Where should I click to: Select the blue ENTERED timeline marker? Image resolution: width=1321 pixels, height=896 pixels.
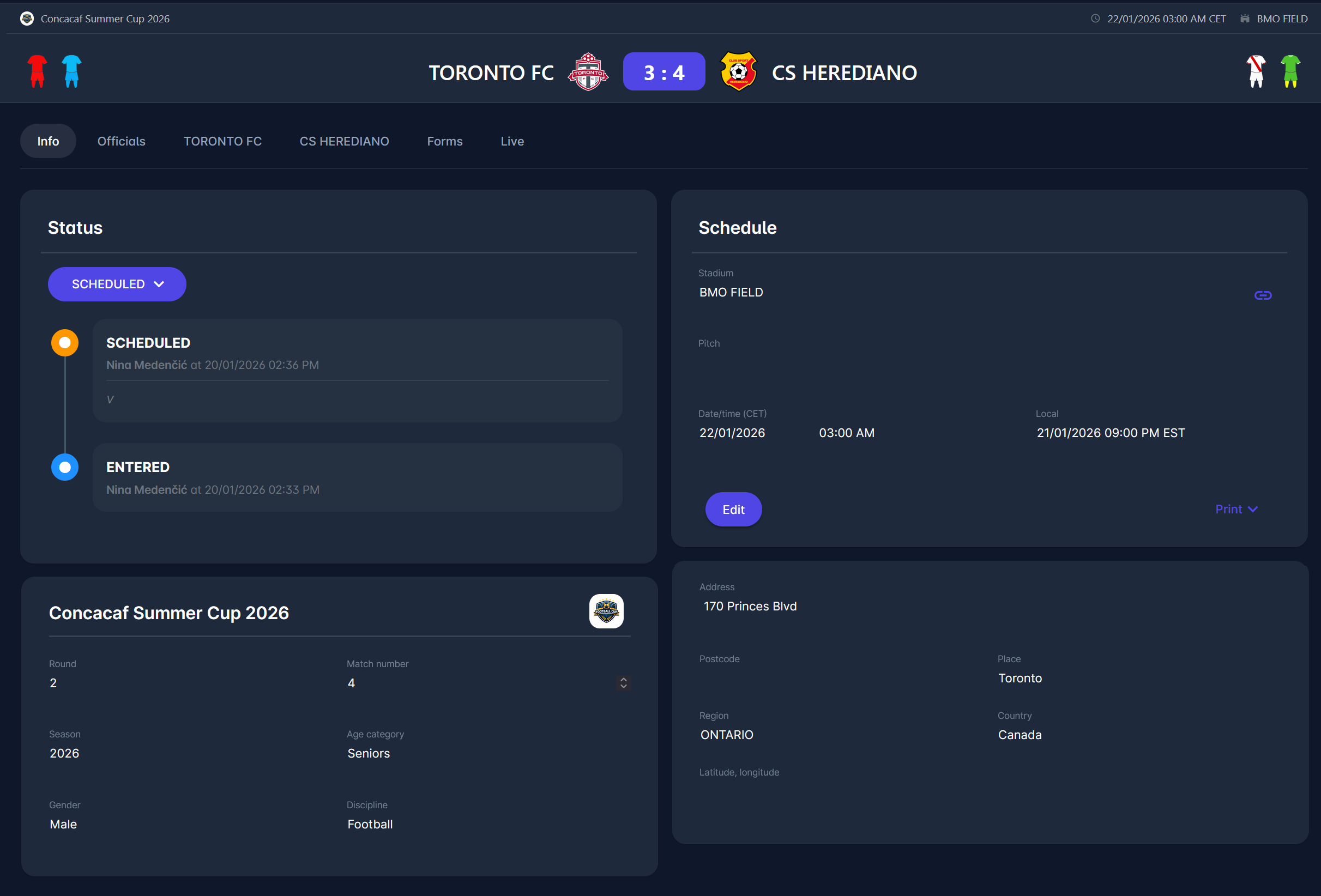(65, 467)
